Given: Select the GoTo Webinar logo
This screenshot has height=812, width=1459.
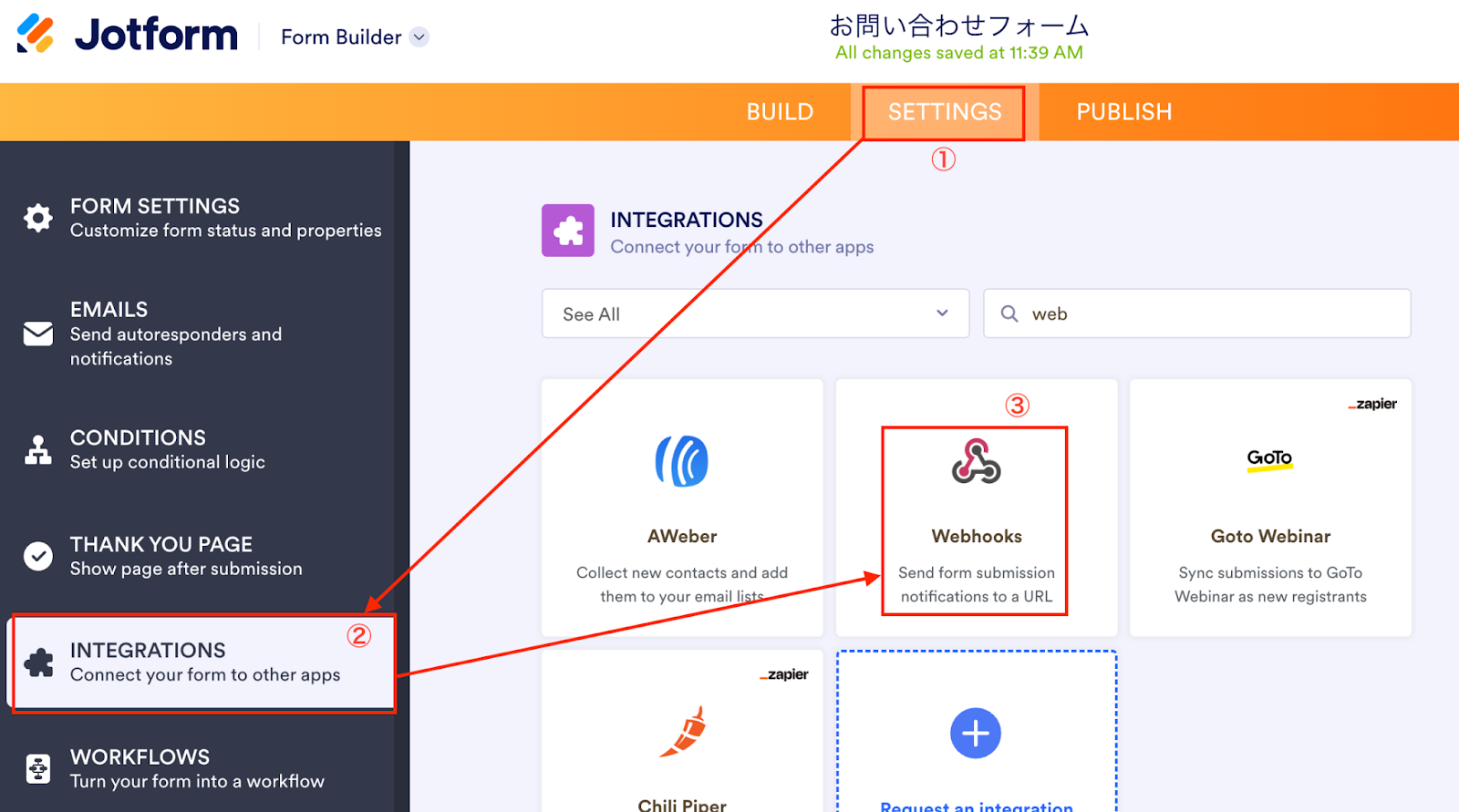Looking at the screenshot, I should pyautogui.click(x=1270, y=459).
